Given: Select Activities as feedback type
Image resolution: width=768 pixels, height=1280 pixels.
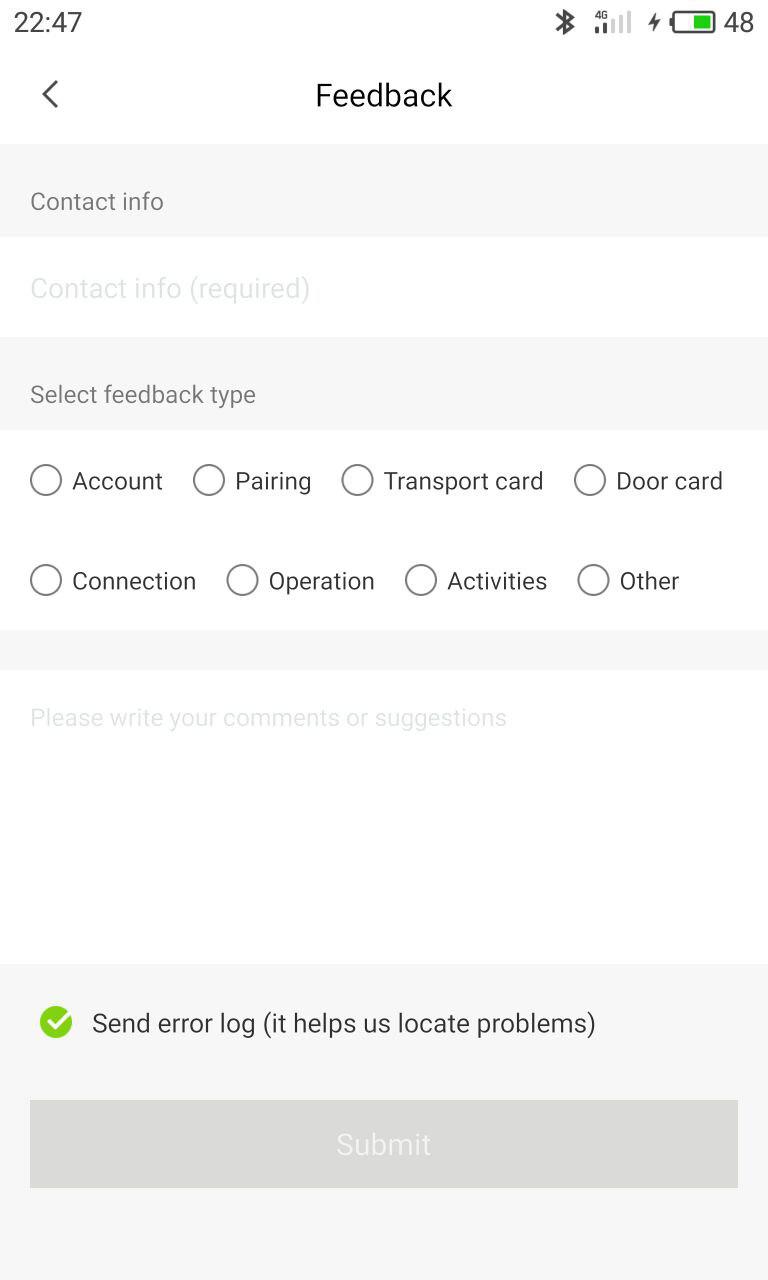Looking at the screenshot, I should coord(421,581).
